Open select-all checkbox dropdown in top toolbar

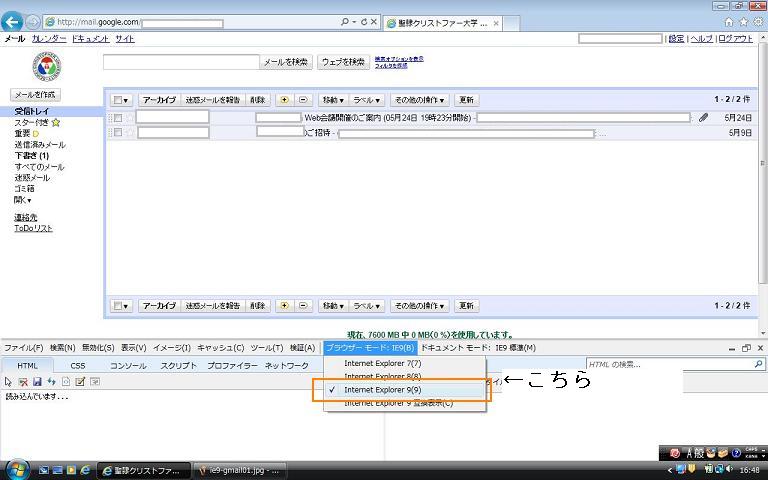pos(120,100)
